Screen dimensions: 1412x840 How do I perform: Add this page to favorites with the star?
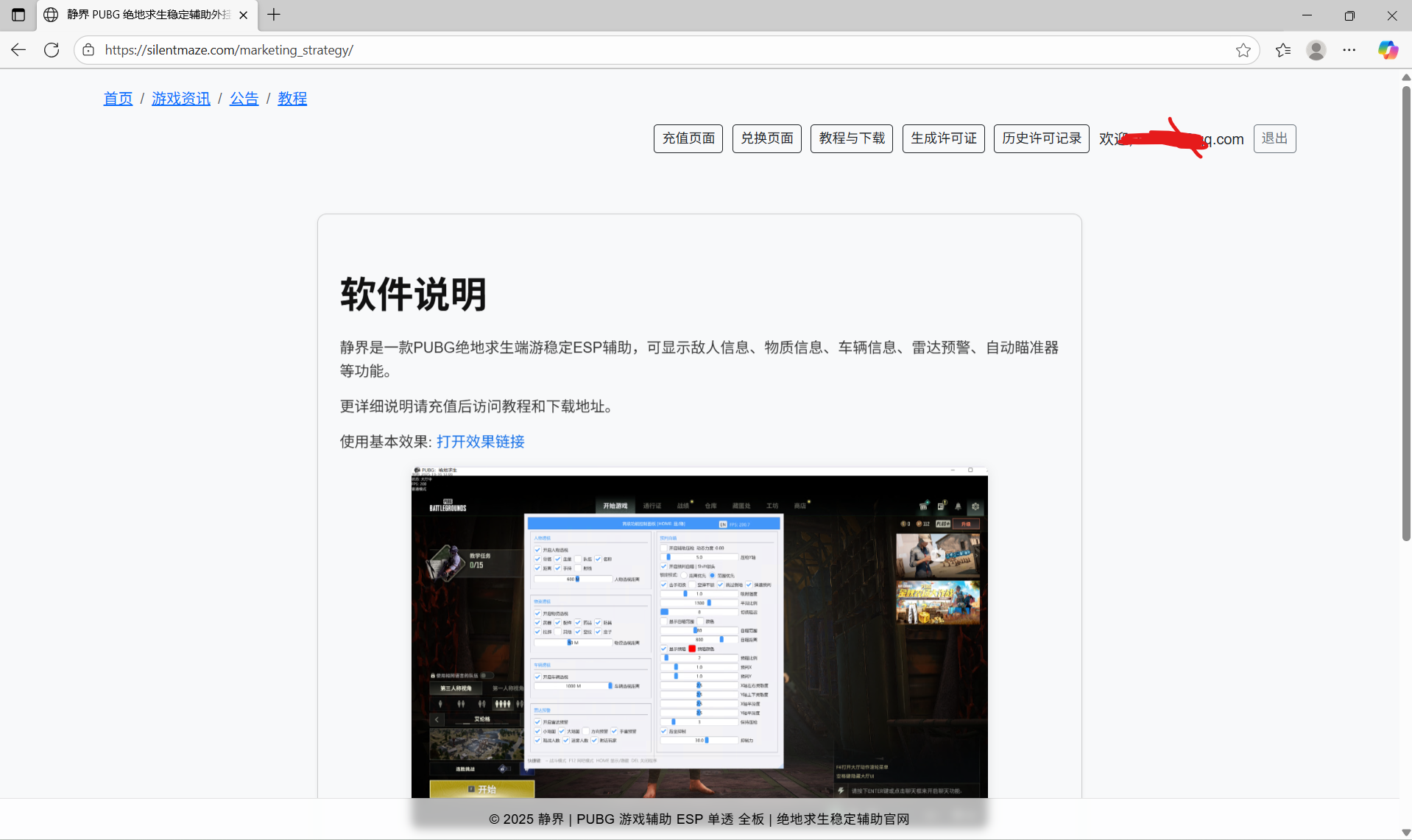click(x=1243, y=50)
